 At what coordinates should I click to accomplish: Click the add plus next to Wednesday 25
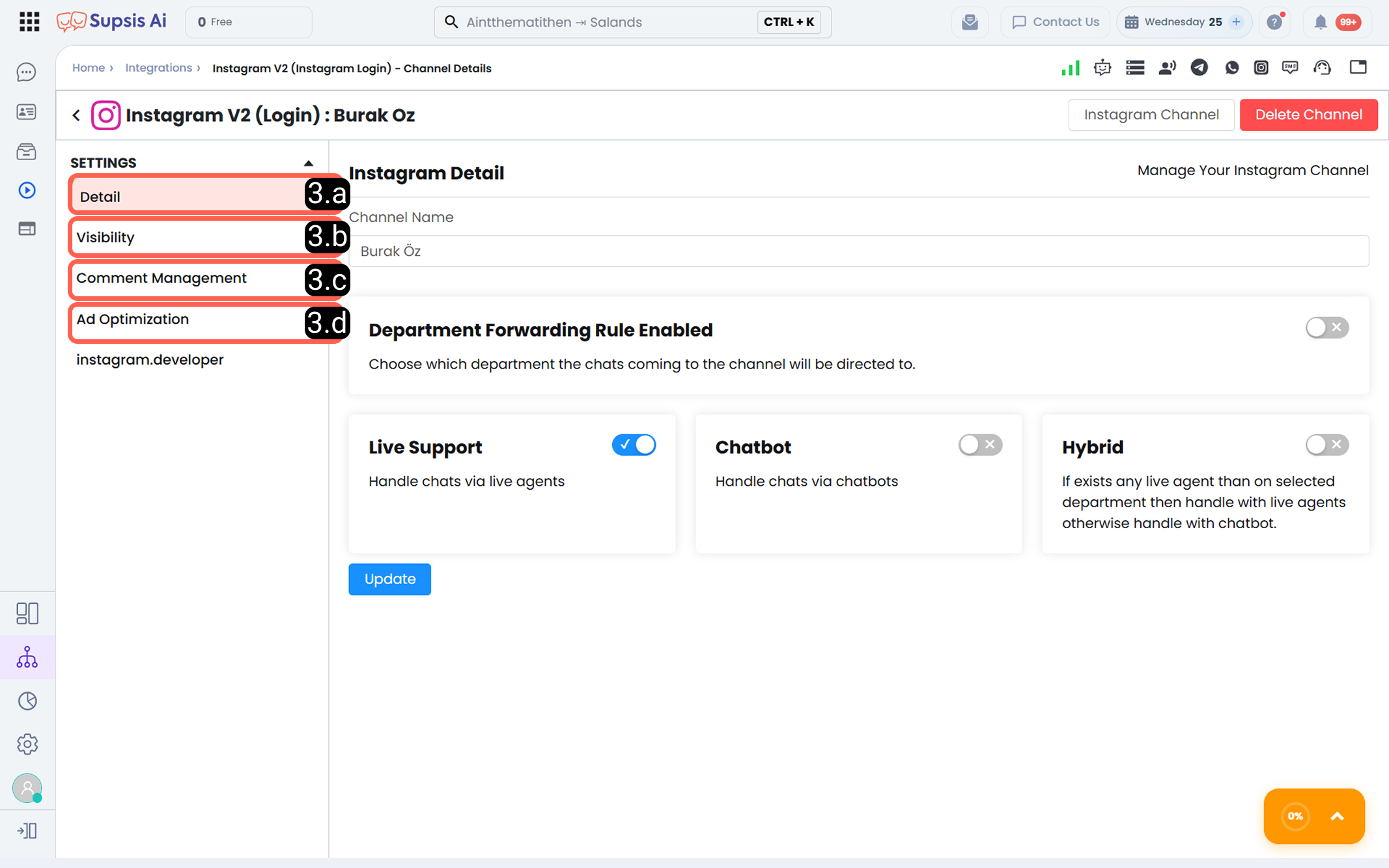(x=1236, y=22)
